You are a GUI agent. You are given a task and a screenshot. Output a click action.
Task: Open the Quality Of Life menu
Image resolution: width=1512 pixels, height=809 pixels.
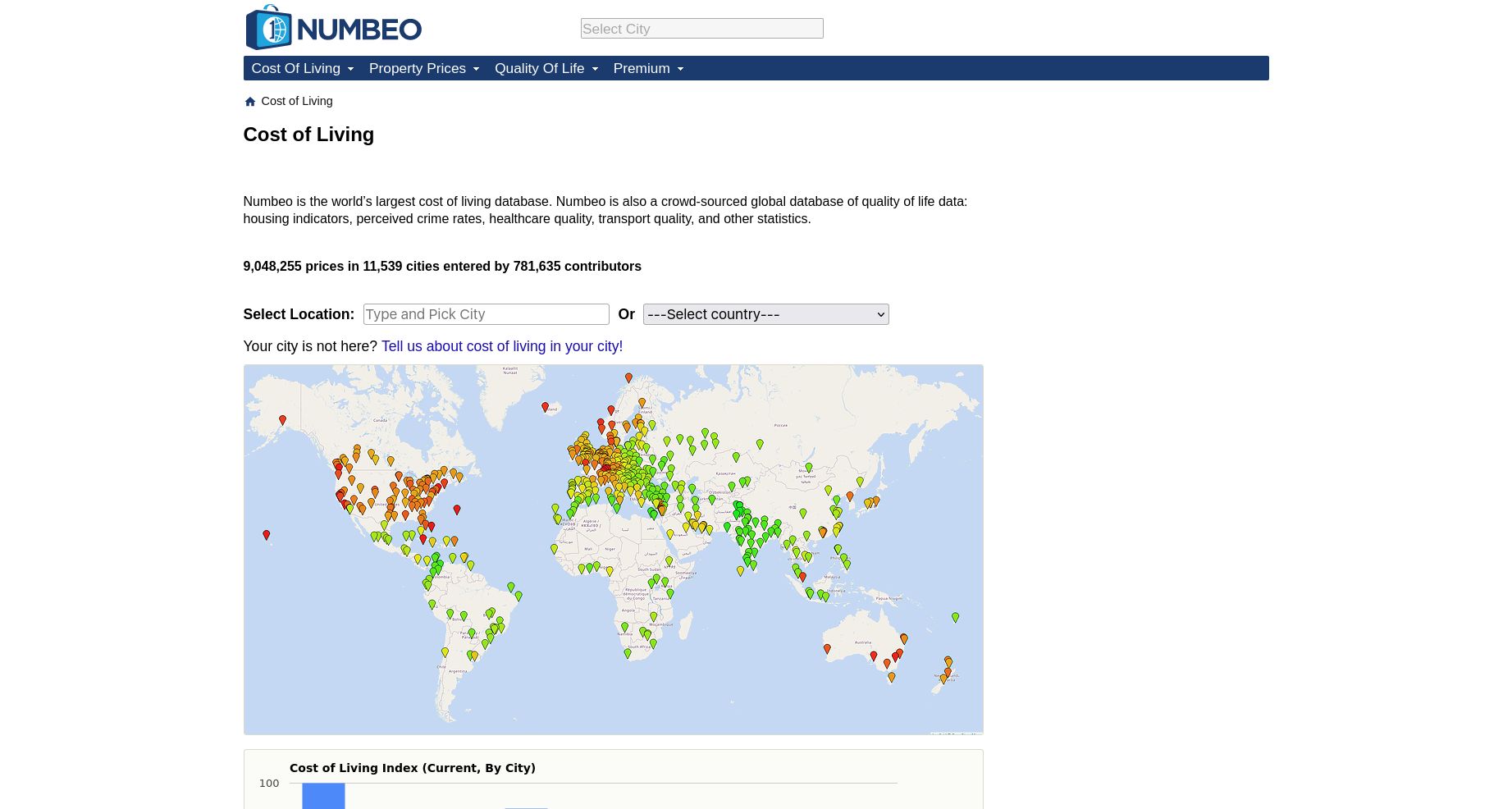[539, 68]
